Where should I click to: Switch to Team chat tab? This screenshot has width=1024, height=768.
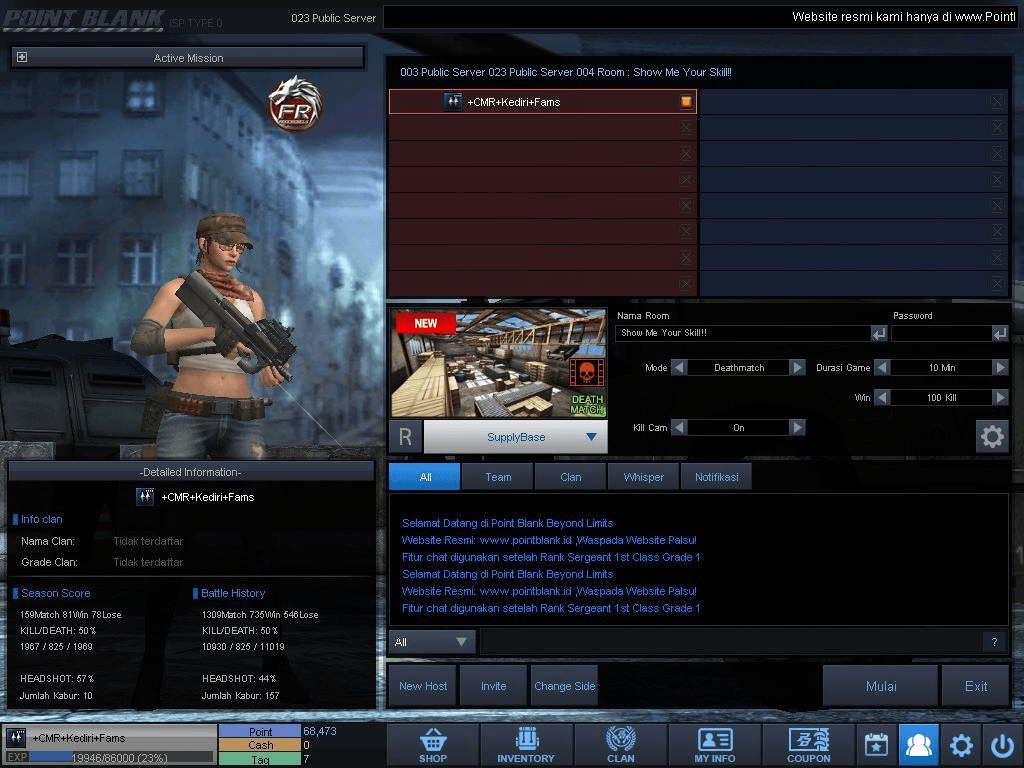tap(498, 477)
